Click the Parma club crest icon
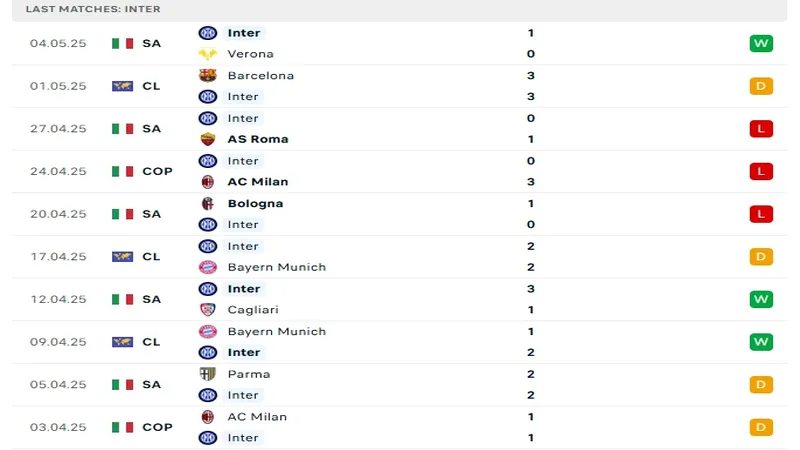Image resolution: width=800 pixels, height=450 pixels. point(207,374)
